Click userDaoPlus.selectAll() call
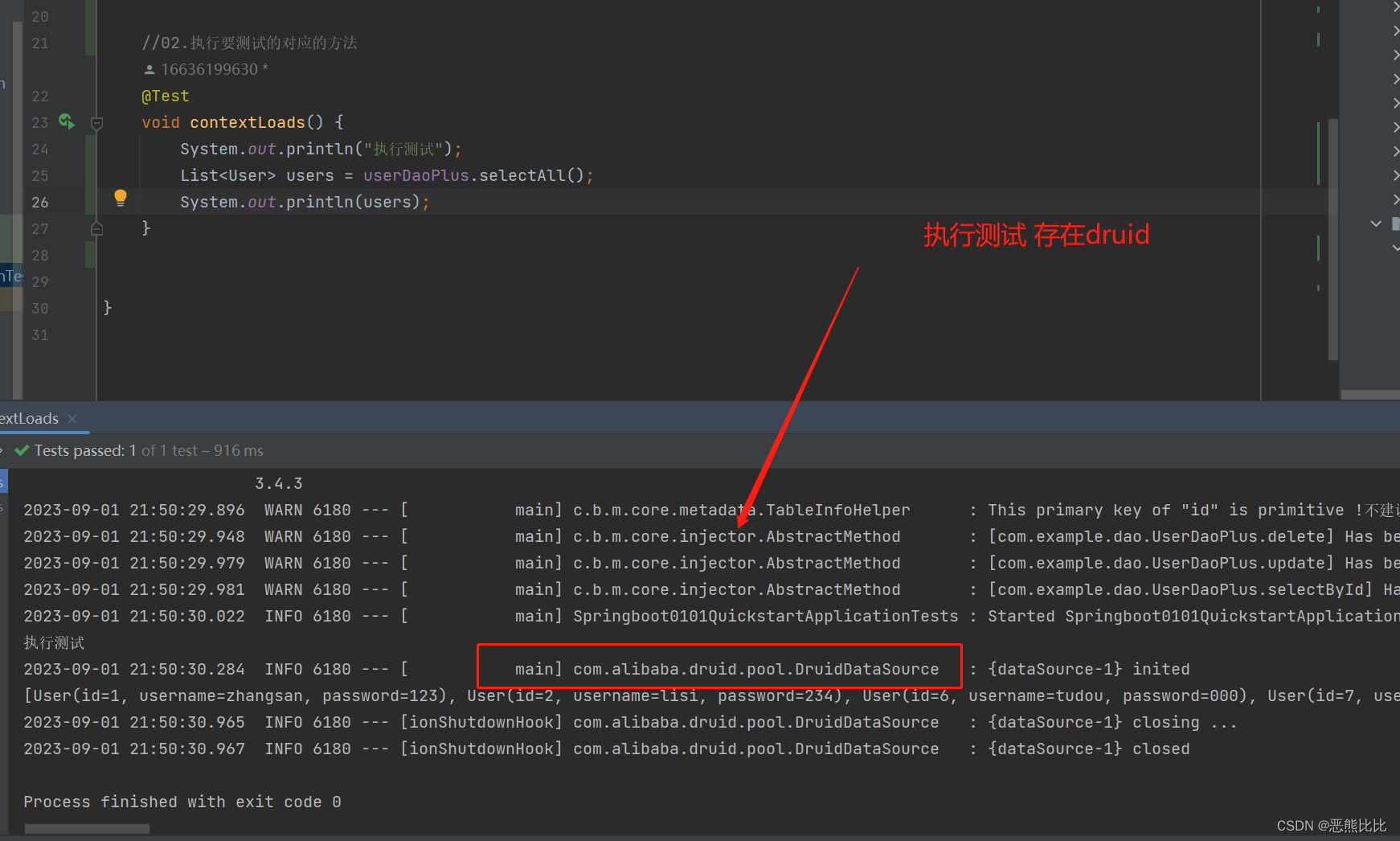Viewport: 1400px width, 841px height. point(473,175)
